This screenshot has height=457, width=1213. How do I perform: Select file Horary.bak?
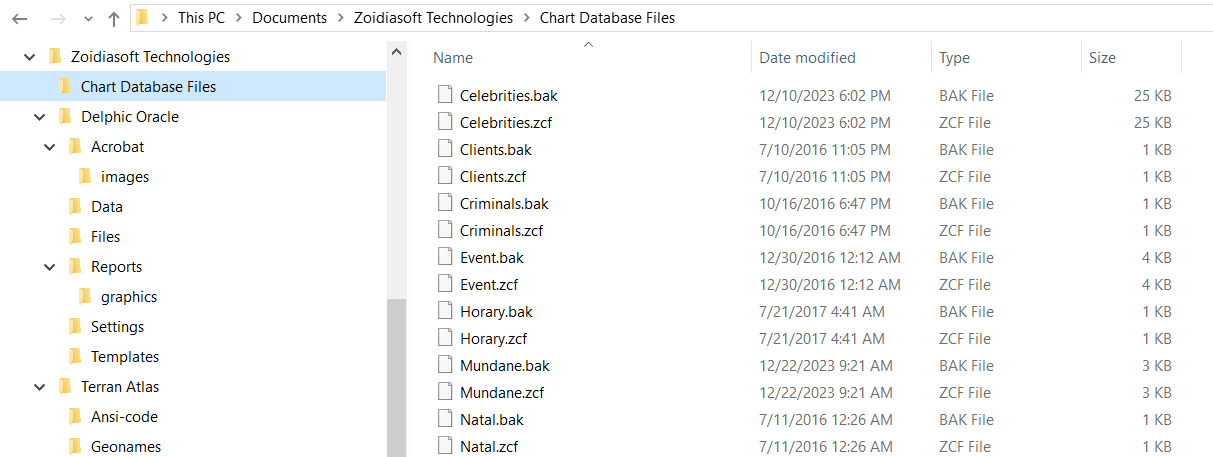pyautogui.click(x=497, y=312)
